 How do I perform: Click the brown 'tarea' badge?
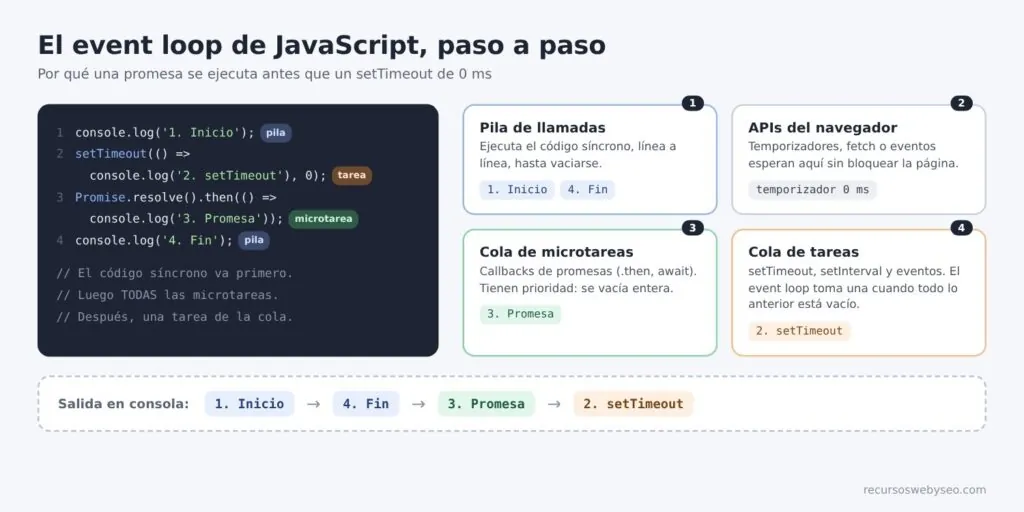pos(351,175)
